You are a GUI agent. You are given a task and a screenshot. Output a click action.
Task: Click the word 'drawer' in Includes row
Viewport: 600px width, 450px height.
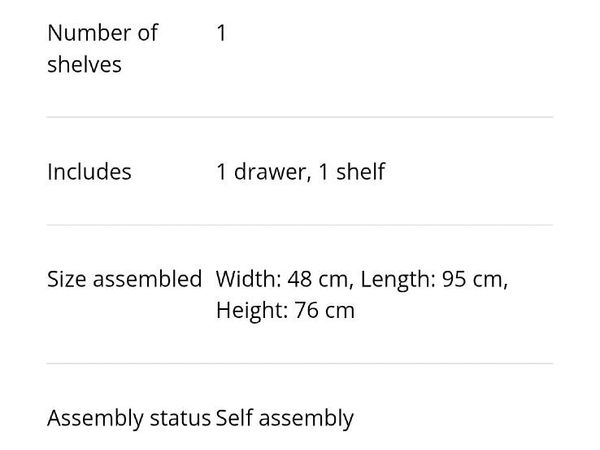pos(270,171)
